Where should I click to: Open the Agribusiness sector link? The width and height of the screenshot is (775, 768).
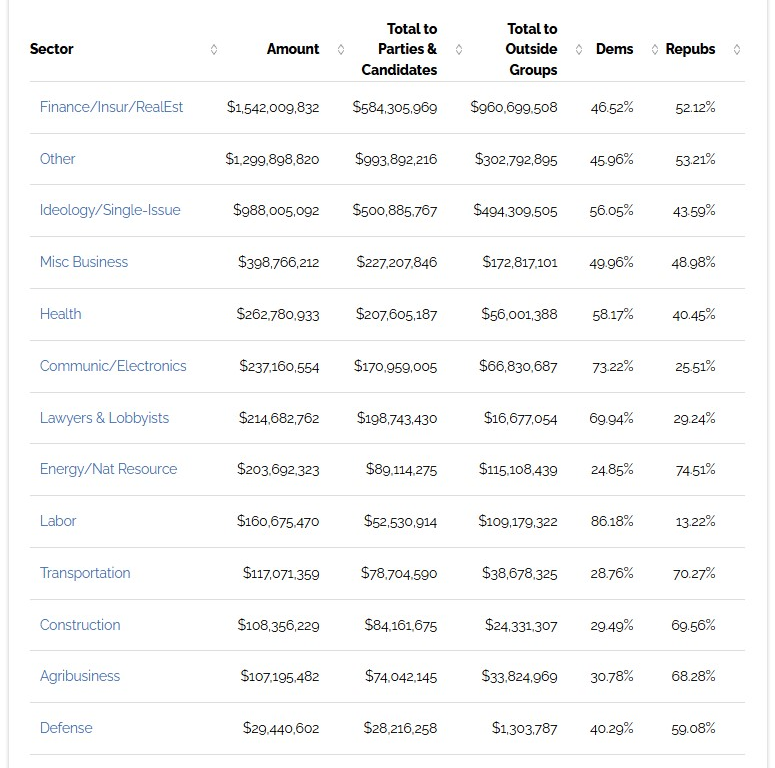click(80, 676)
